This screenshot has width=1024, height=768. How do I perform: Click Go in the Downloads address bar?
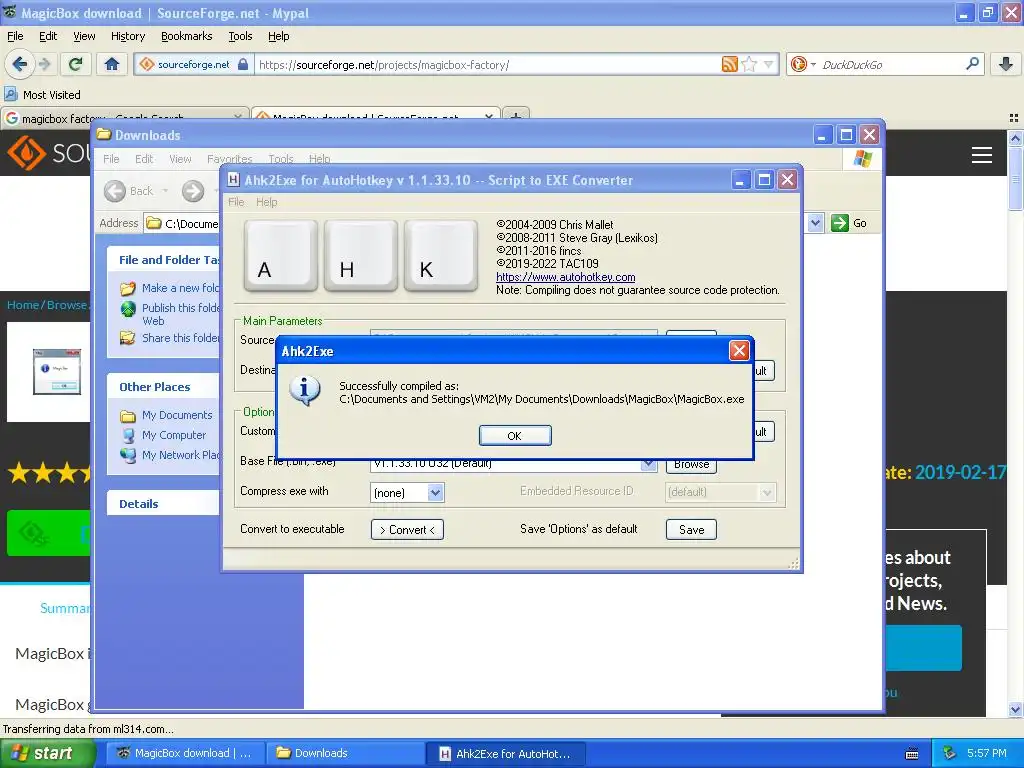(x=849, y=223)
